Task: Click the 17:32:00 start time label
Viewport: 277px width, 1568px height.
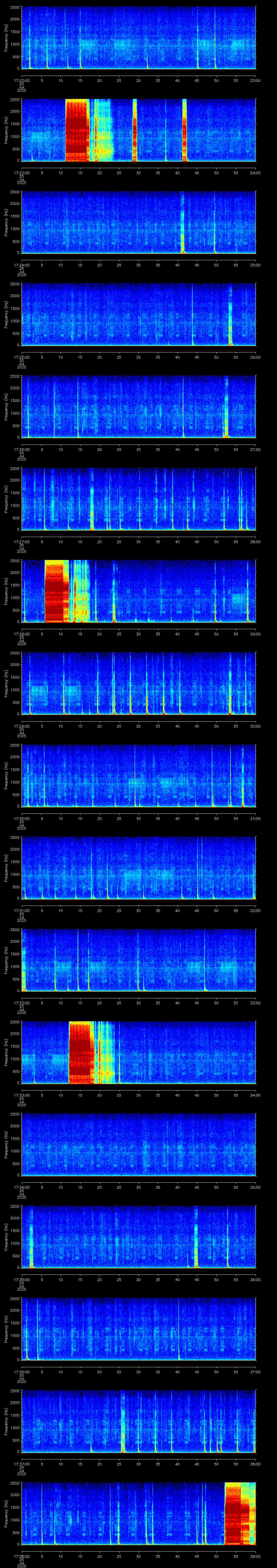Action: pos(21,1003)
